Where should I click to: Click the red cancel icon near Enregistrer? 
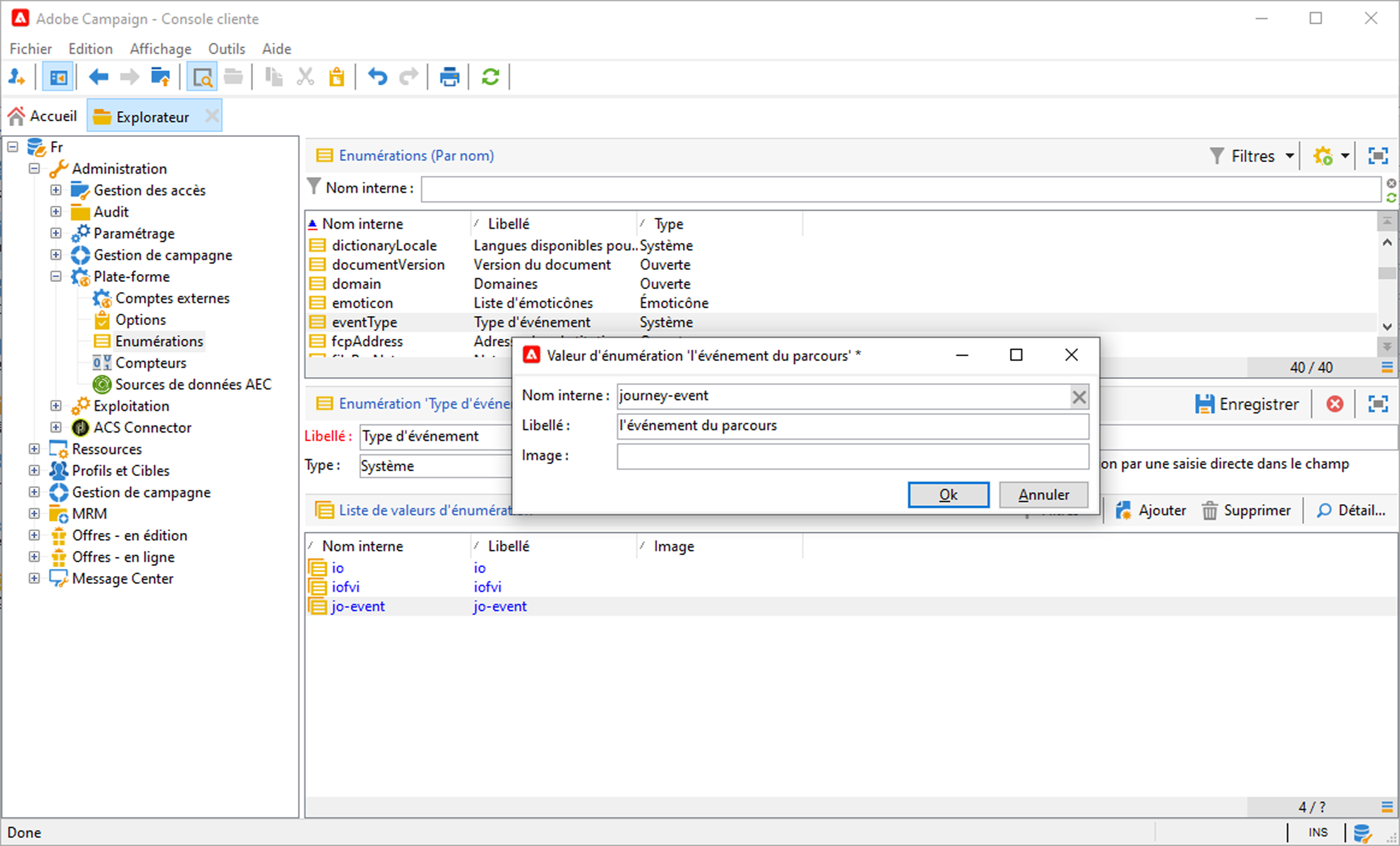(x=1334, y=404)
